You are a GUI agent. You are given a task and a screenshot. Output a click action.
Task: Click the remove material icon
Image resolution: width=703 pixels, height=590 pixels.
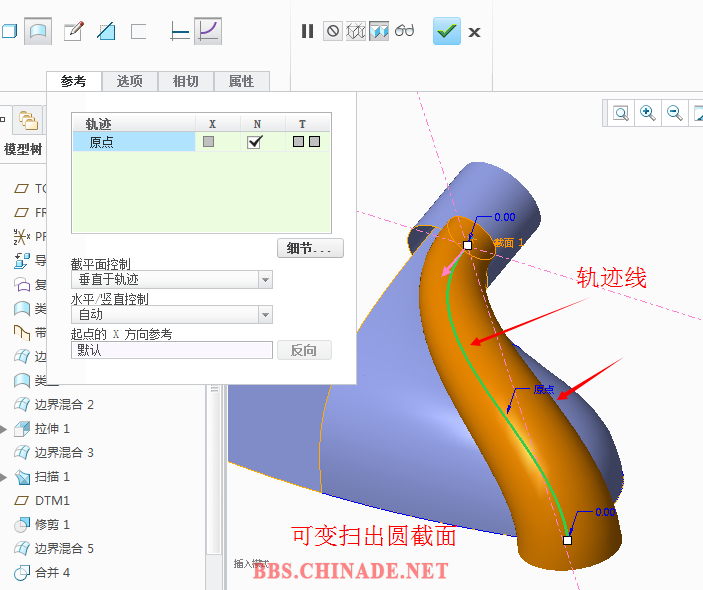[106, 31]
